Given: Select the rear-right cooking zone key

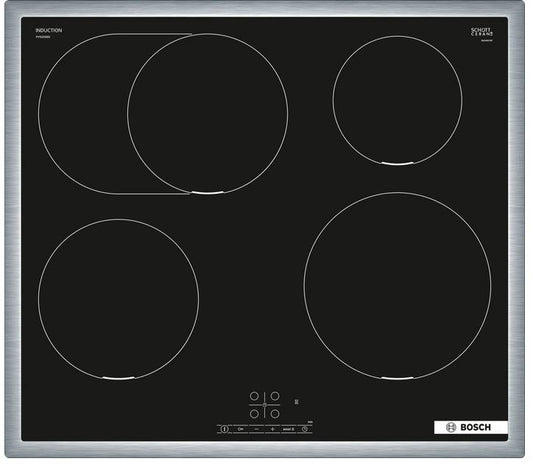Looking at the screenshot, I should tap(275, 396).
